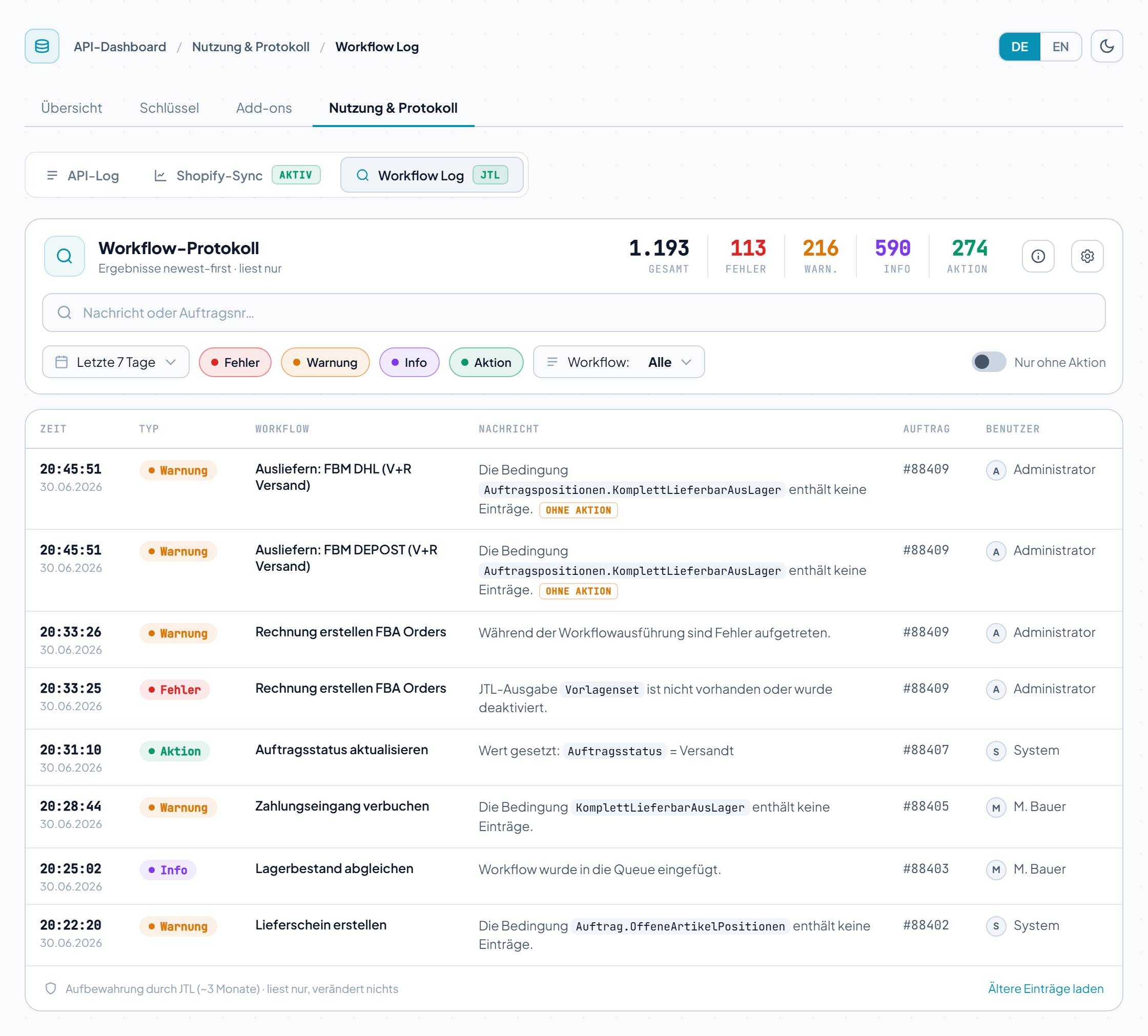Click the WORKFLOW column header
Image resolution: width=1148 pixels, height=1036 pixels.
coord(282,429)
